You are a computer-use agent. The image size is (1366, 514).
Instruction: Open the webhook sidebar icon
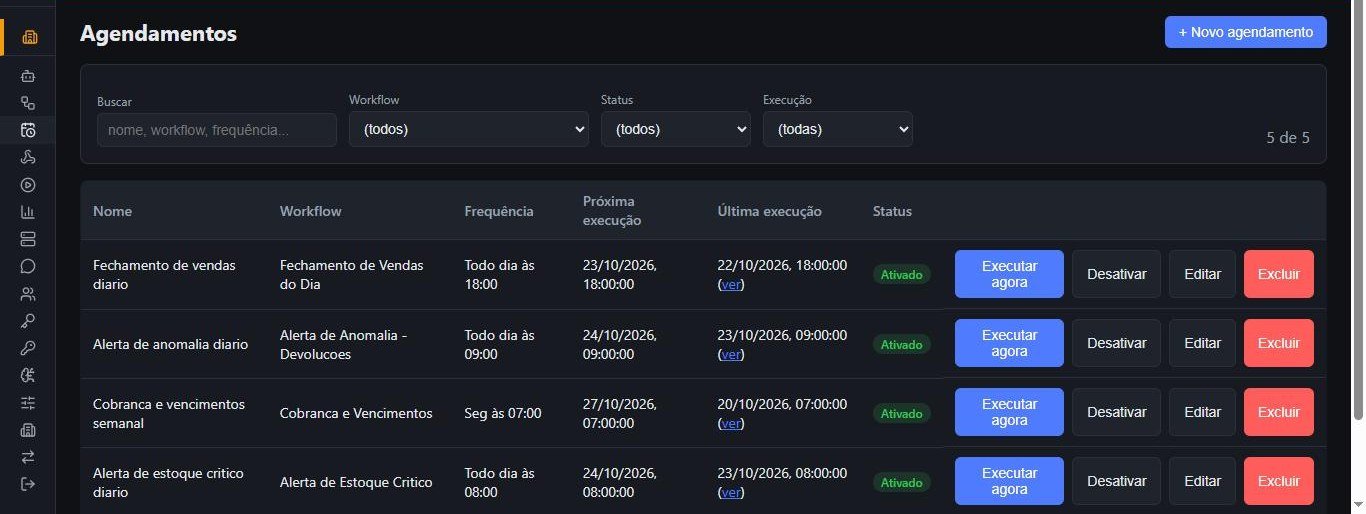pyautogui.click(x=28, y=157)
